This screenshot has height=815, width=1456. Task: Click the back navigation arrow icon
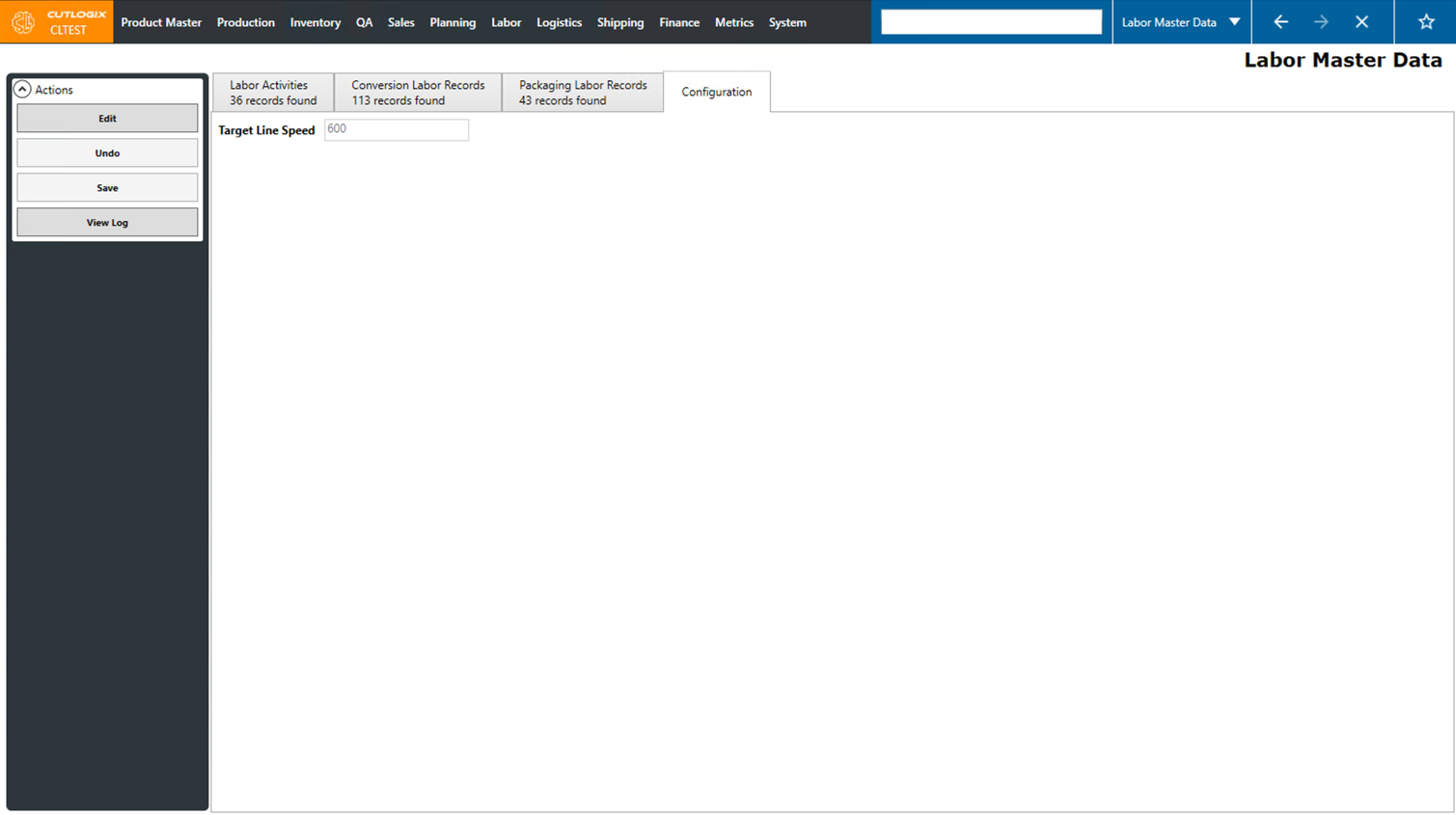tap(1279, 21)
